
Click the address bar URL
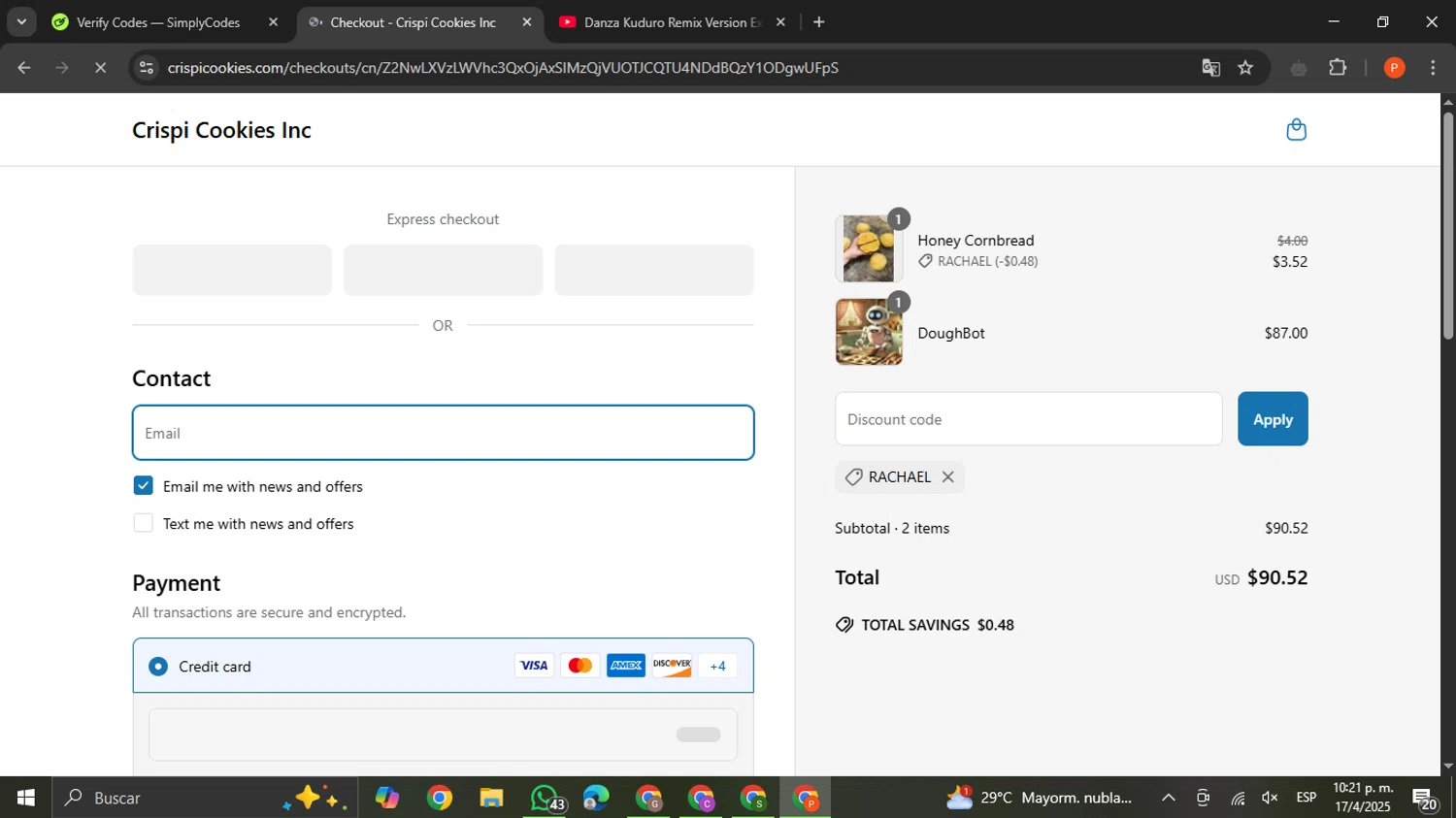(503, 68)
